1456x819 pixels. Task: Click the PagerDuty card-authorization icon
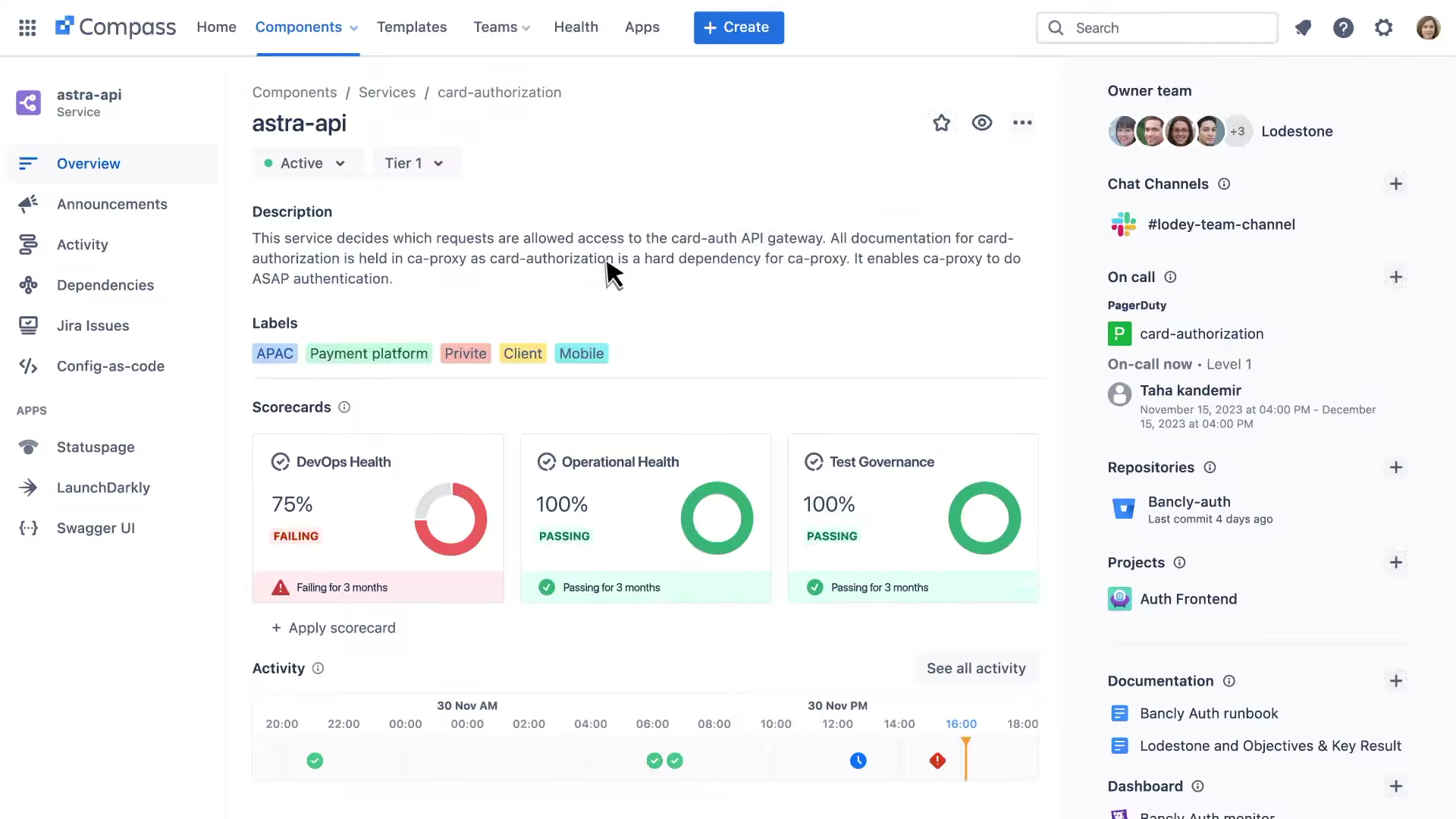(x=1119, y=334)
